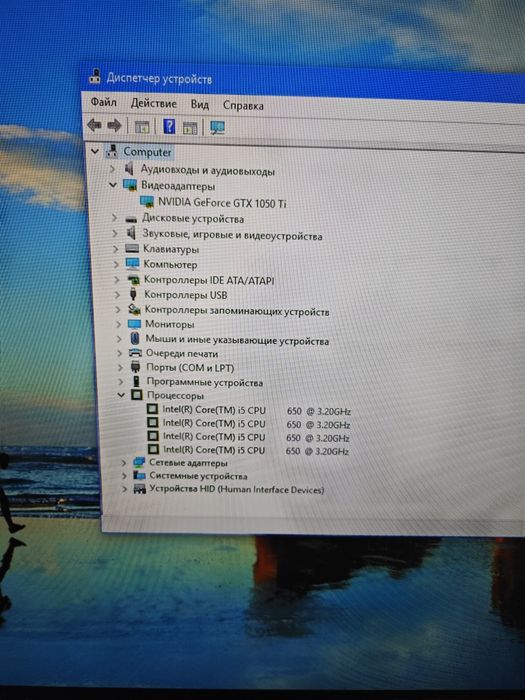
Task: Click the Device Manager title bar icon
Action: click(94, 76)
